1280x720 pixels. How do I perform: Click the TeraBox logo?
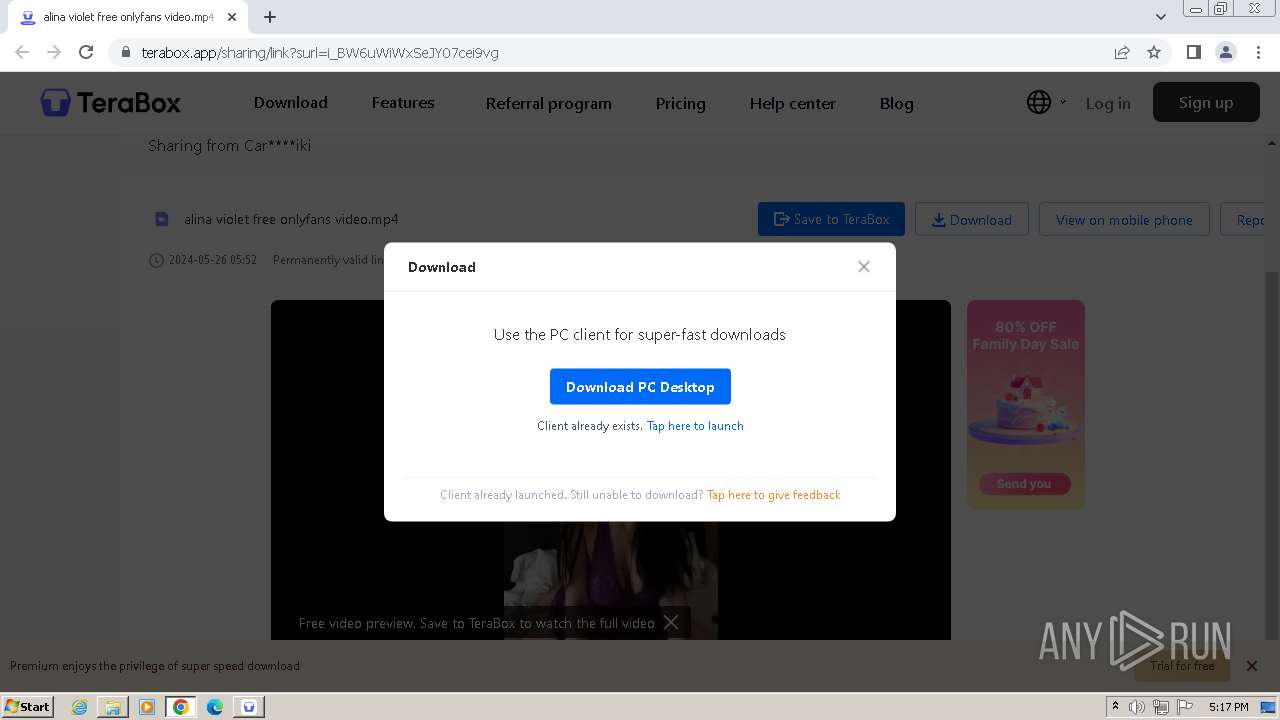click(x=110, y=102)
